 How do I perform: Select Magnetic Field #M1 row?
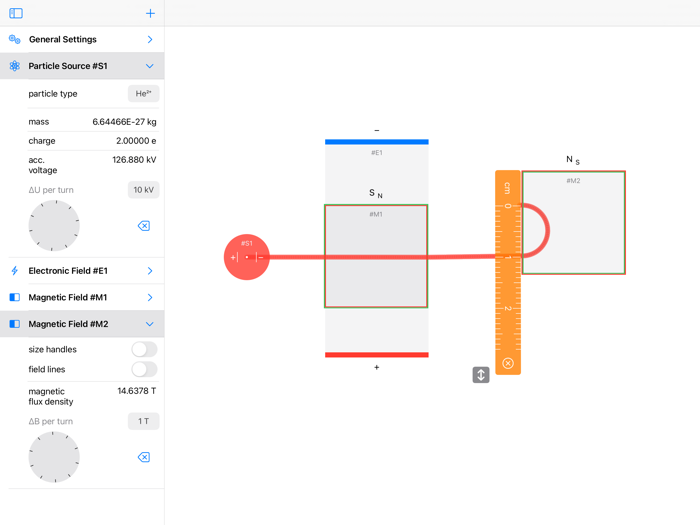(x=82, y=297)
